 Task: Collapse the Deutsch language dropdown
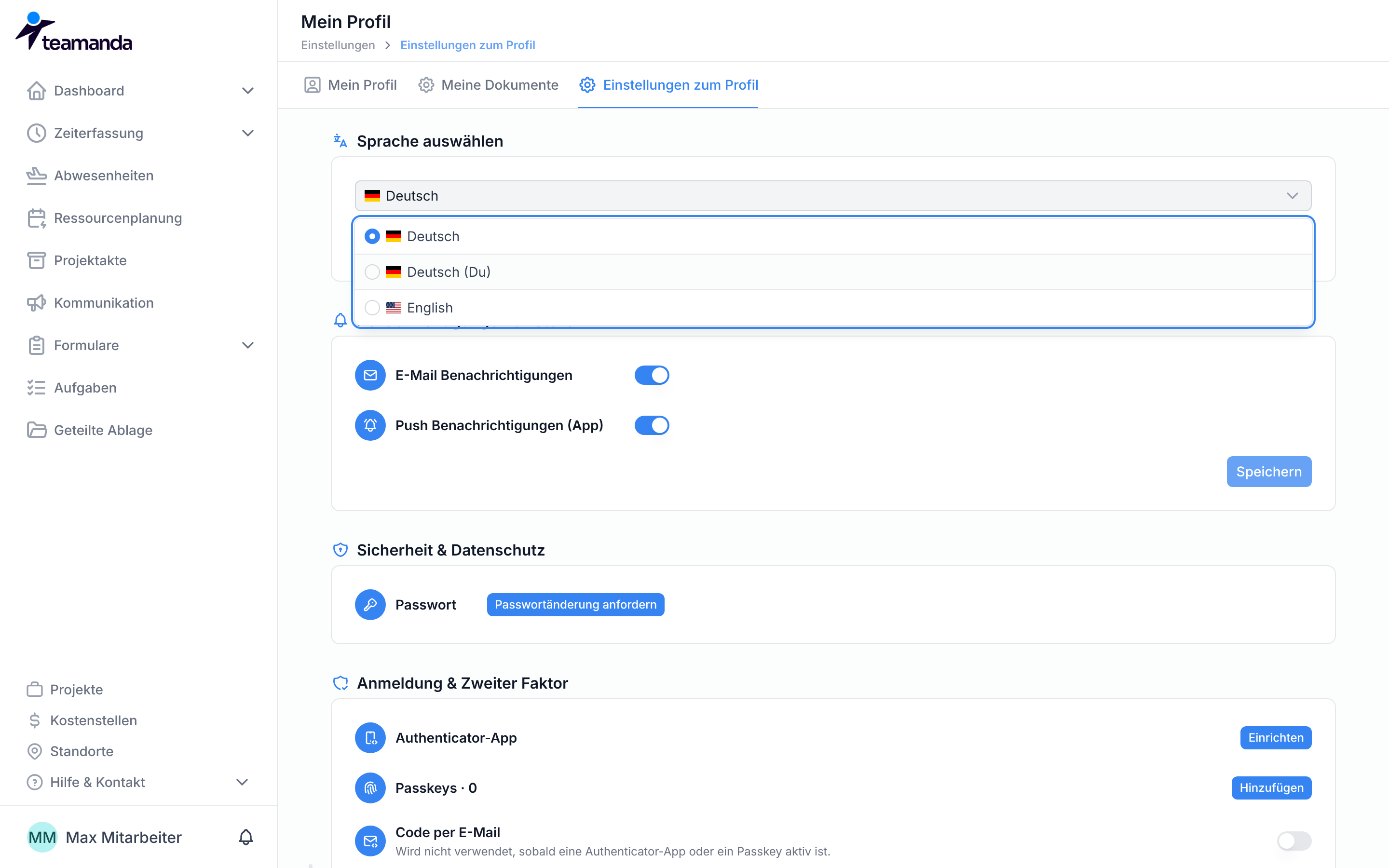pos(833,196)
